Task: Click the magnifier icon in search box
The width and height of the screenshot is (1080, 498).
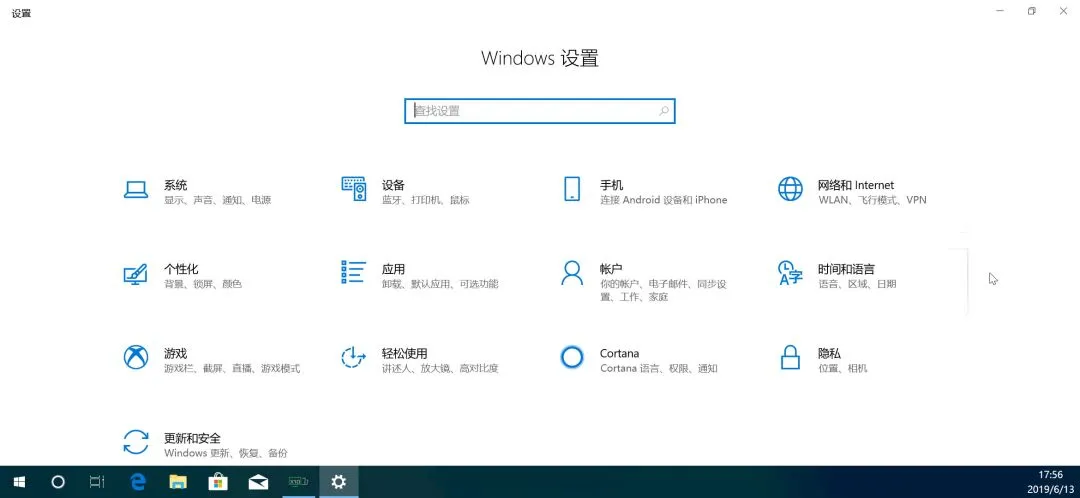Action: click(664, 111)
